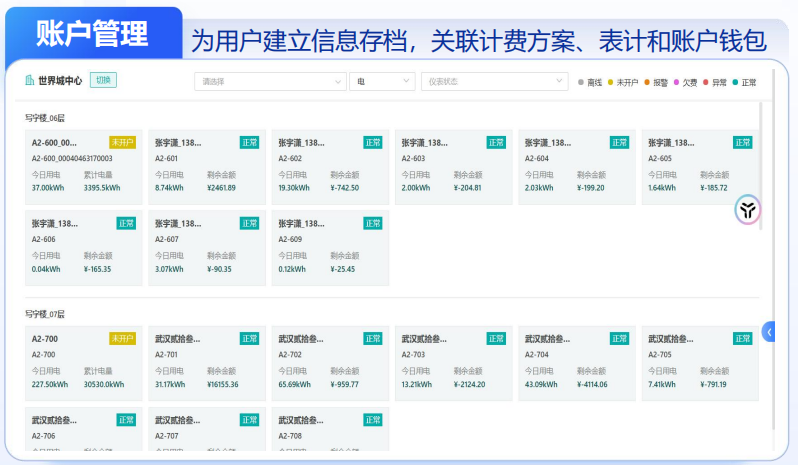Click the 正常 badge on card A2-603
Image resolution: width=798 pixels, height=465 pixels.
click(x=496, y=142)
